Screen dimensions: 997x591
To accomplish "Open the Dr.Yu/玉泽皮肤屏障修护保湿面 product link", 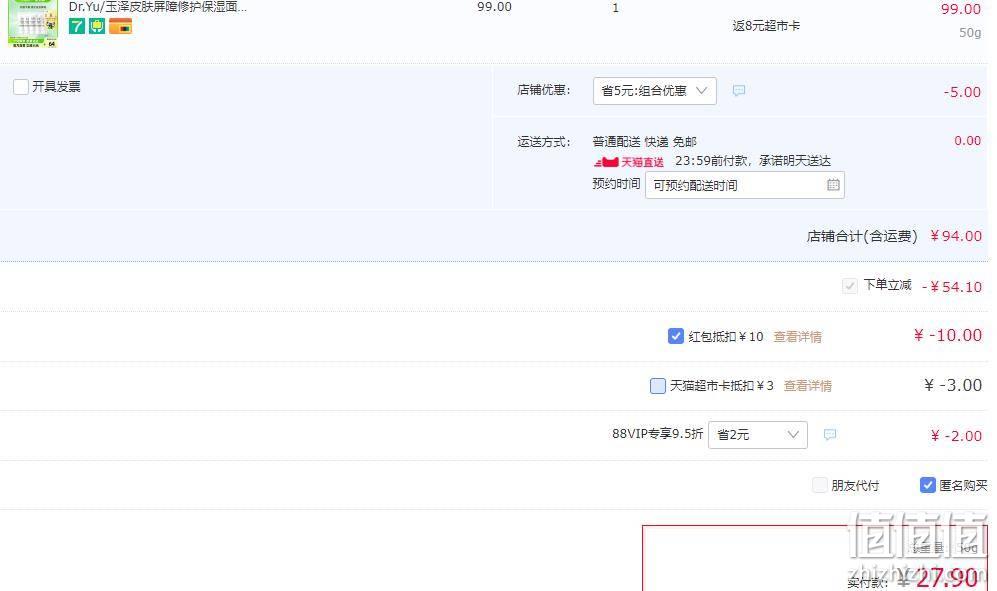I will tap(158, 7).
